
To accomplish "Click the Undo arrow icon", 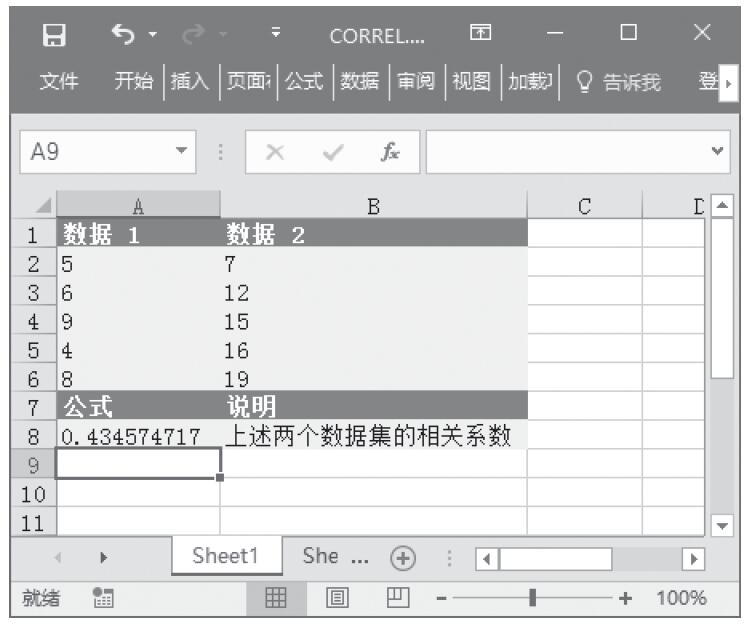I will 123,35.
